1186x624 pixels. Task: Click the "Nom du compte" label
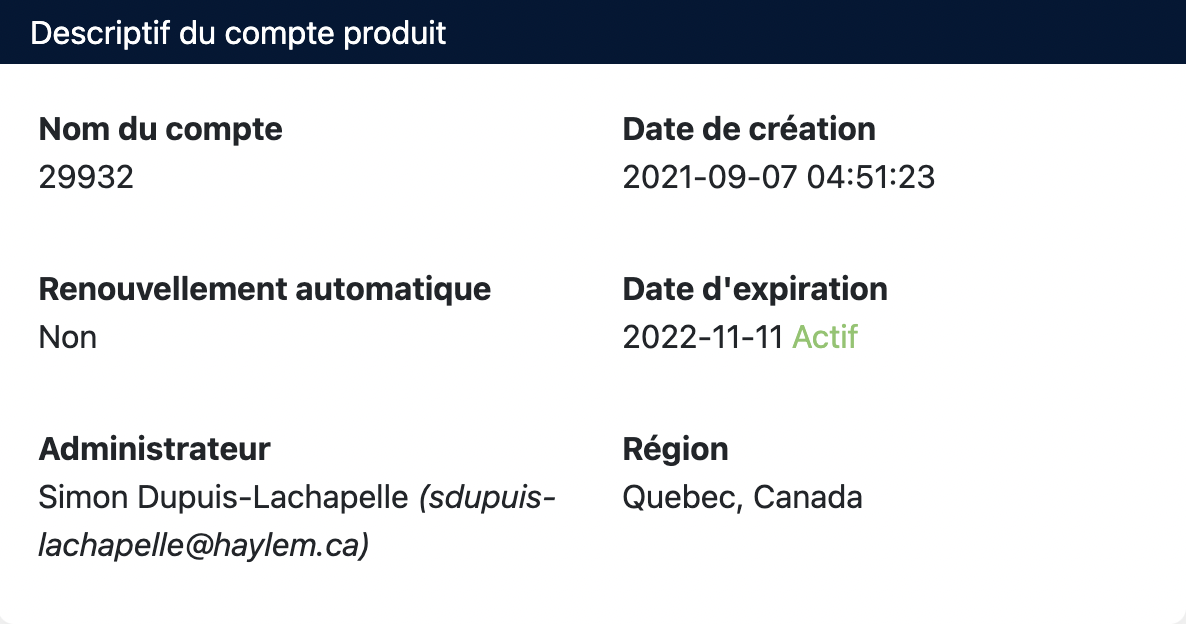(160, 129)
